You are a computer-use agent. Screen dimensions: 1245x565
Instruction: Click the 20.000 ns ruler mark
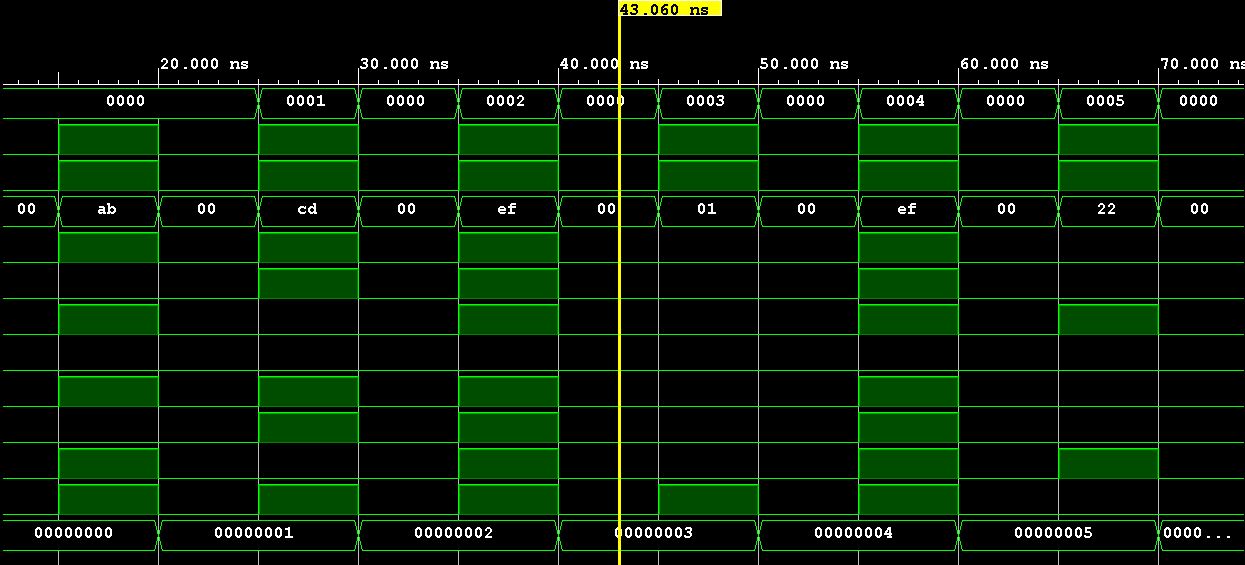click(x=204, y=64)
